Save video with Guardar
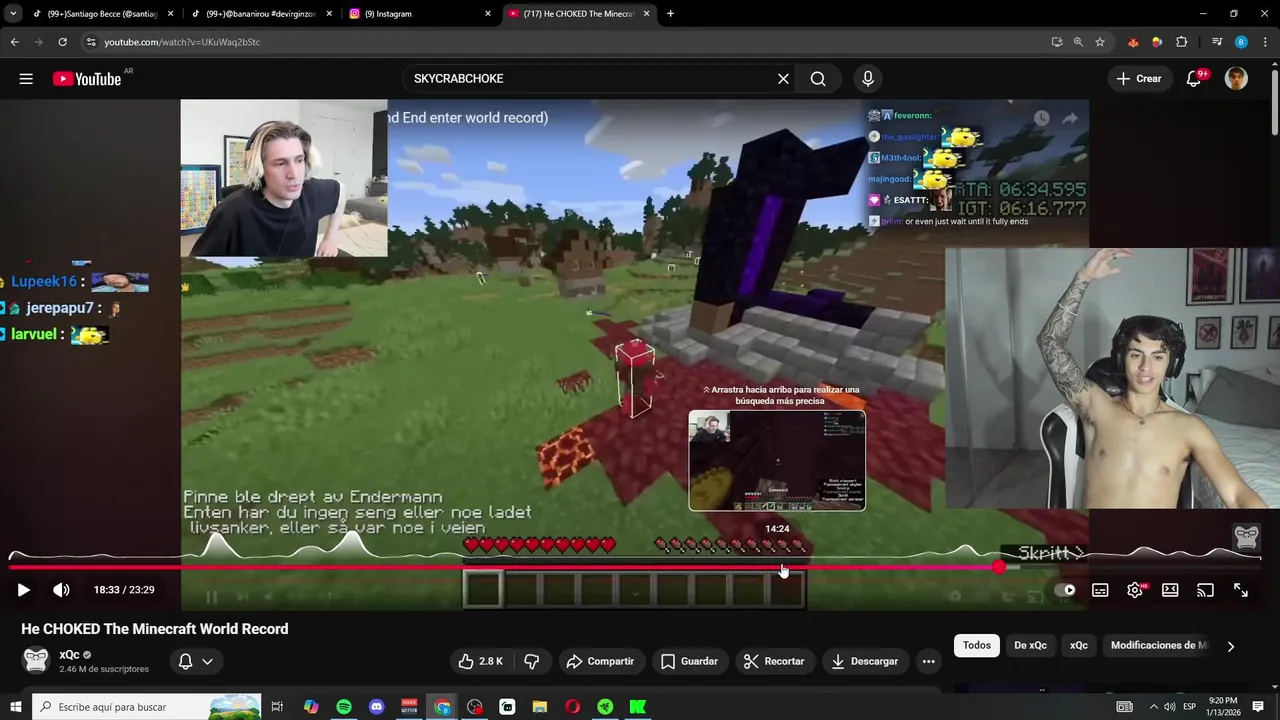Viewport: 1280px width, 720px height. [689, 661]
